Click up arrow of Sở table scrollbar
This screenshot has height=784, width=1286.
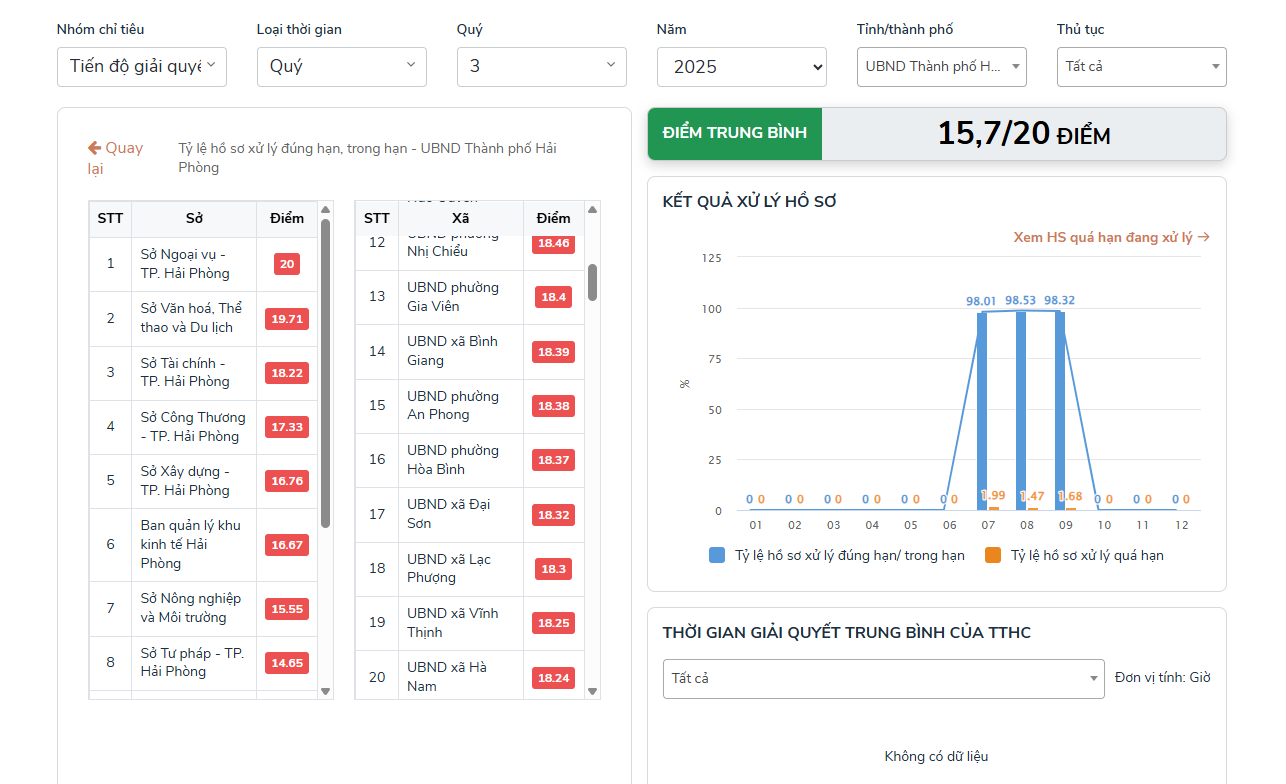(x=325, y=210)
